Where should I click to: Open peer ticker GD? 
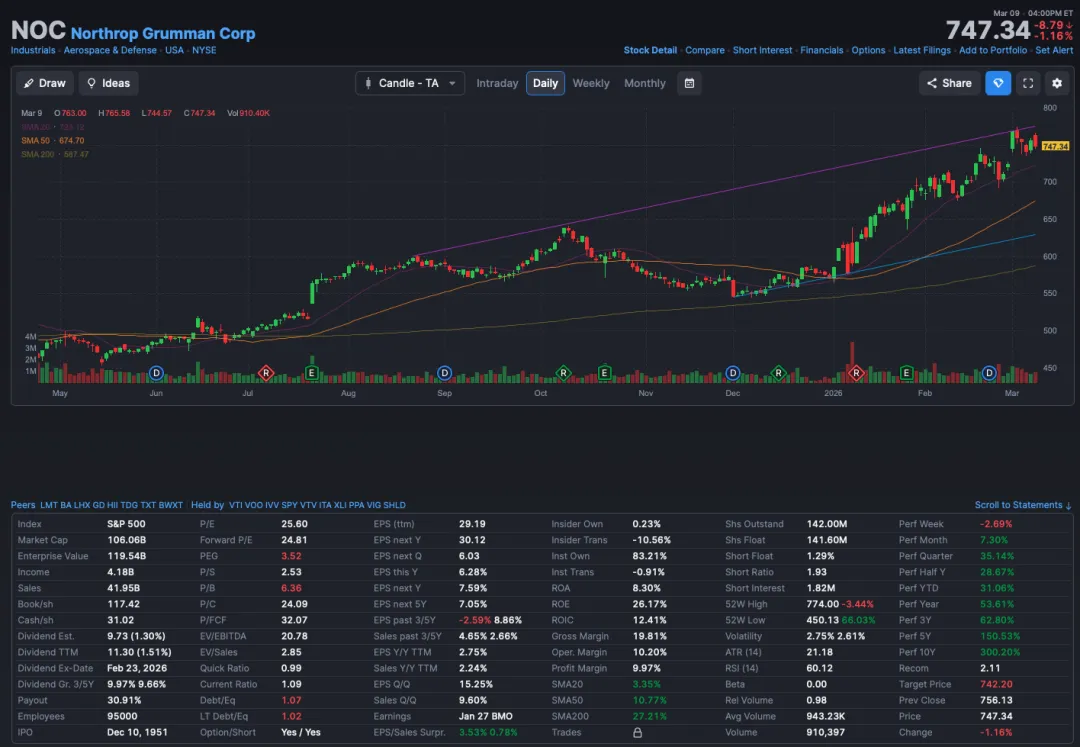pos(98,505)
